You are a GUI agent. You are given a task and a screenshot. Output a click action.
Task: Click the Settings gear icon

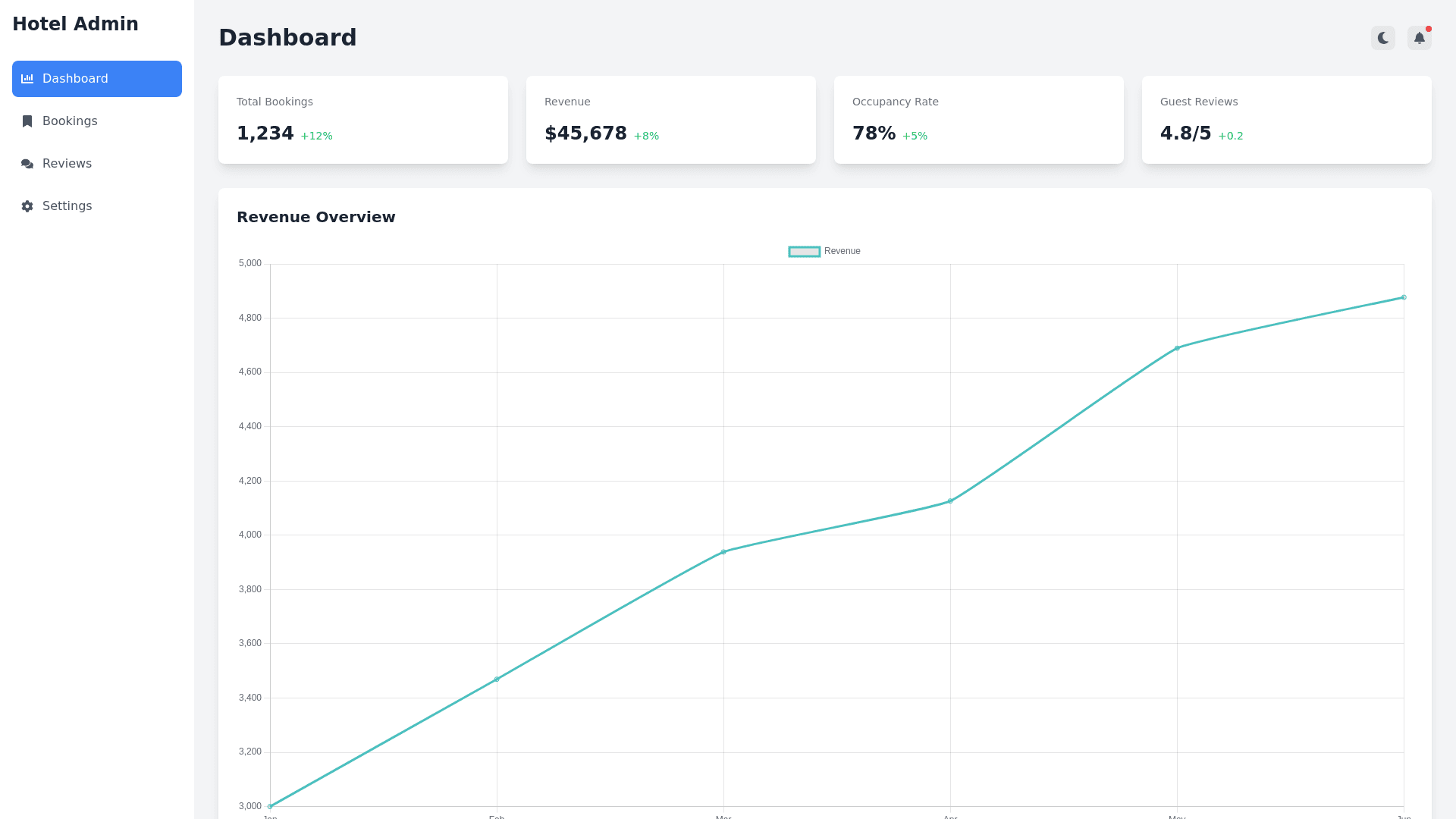[27, 206]
